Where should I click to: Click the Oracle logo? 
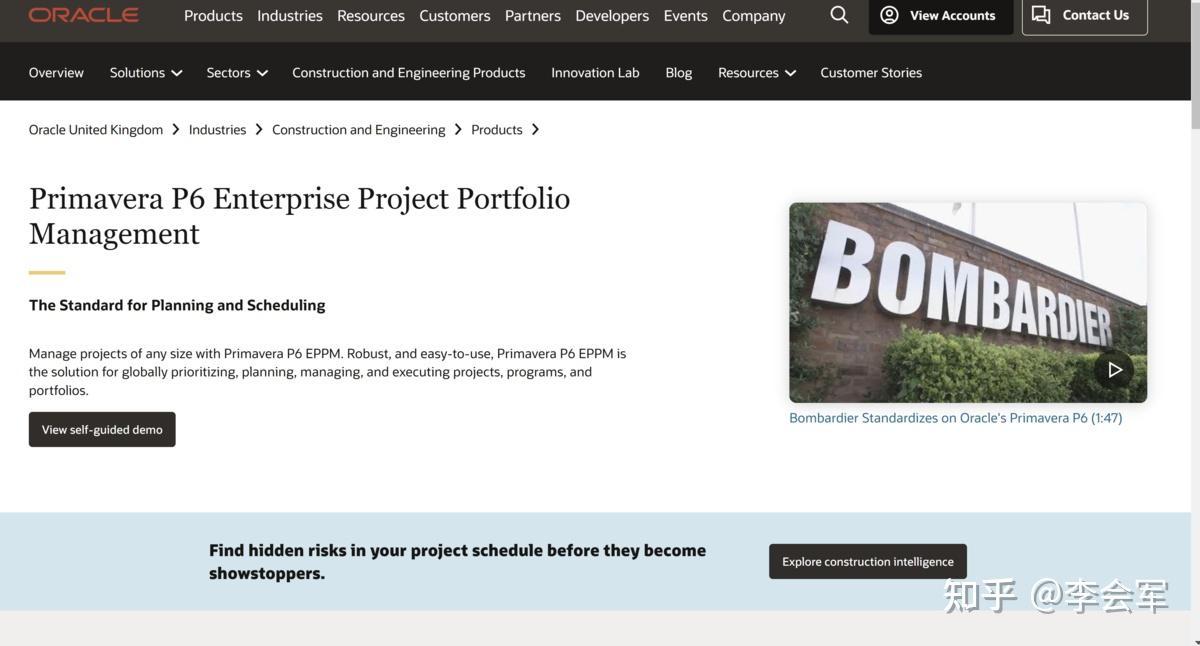click(83, 15)
